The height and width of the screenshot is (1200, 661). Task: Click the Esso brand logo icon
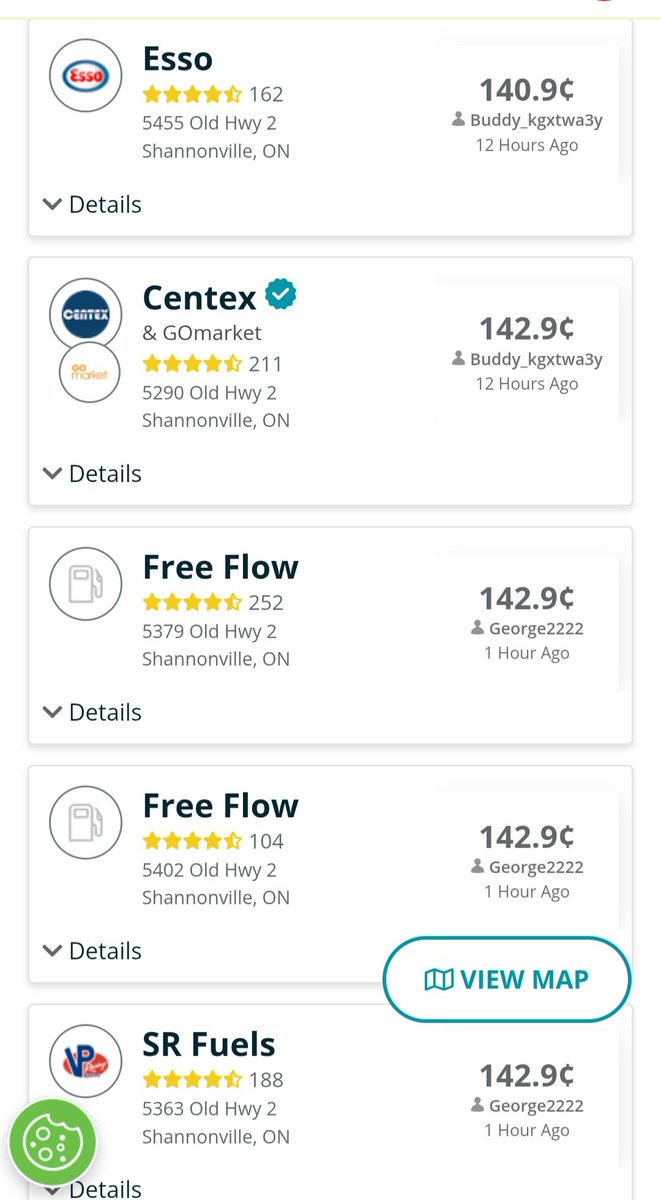86,75
